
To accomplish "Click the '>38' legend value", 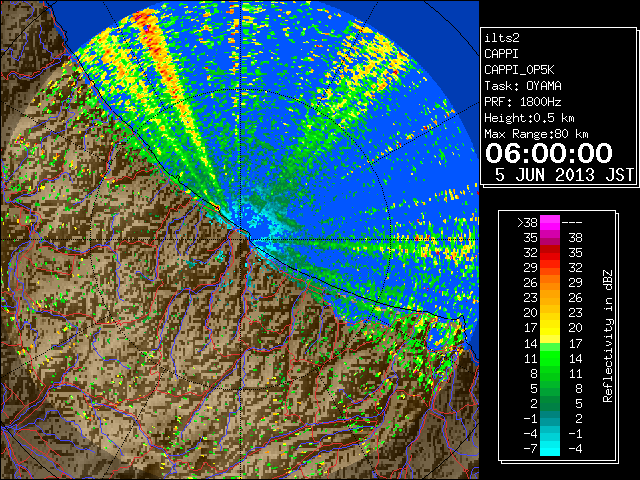I will click(527, 223).
